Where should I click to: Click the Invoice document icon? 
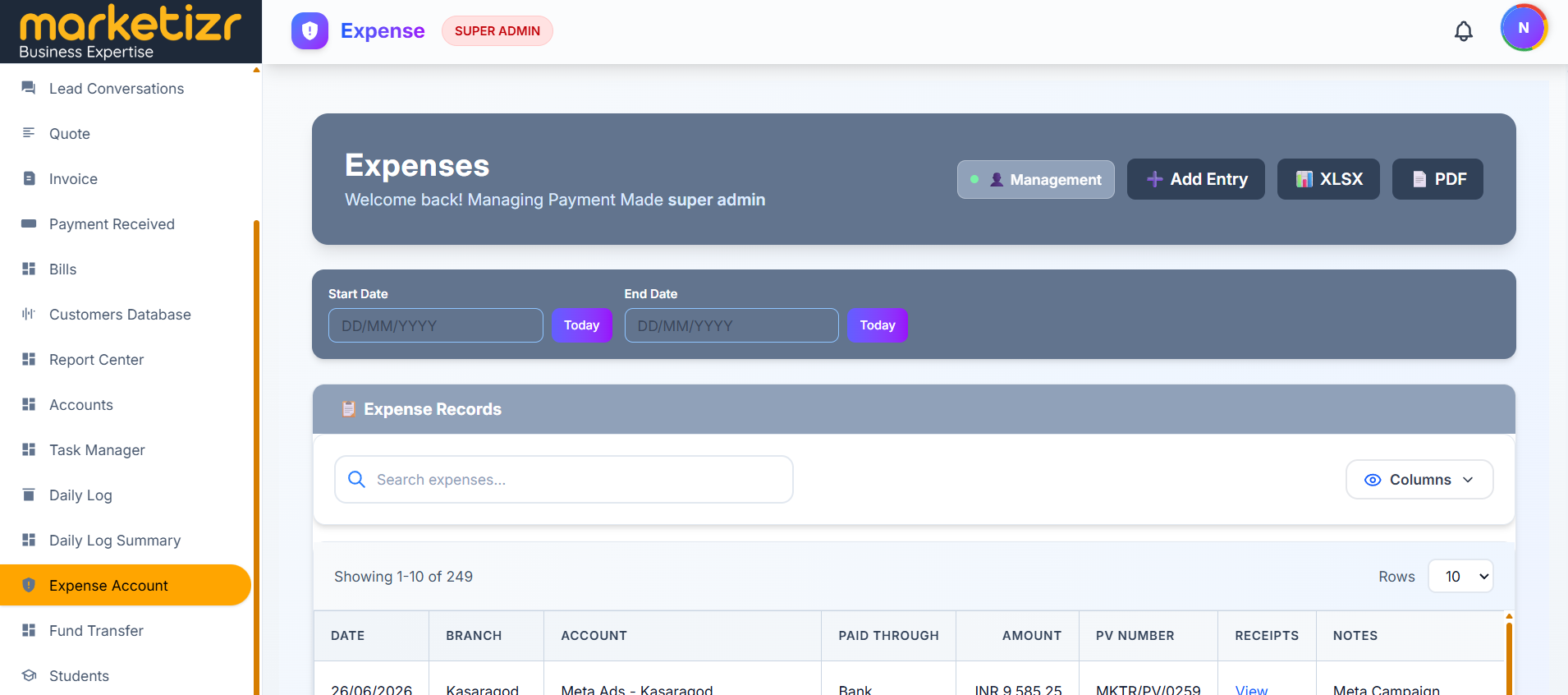(29, 178)
